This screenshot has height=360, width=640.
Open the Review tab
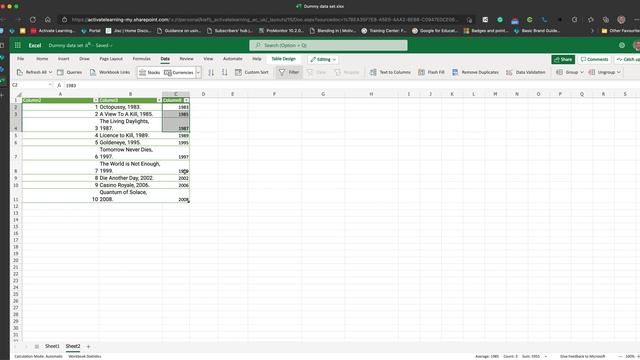point(187,59)
